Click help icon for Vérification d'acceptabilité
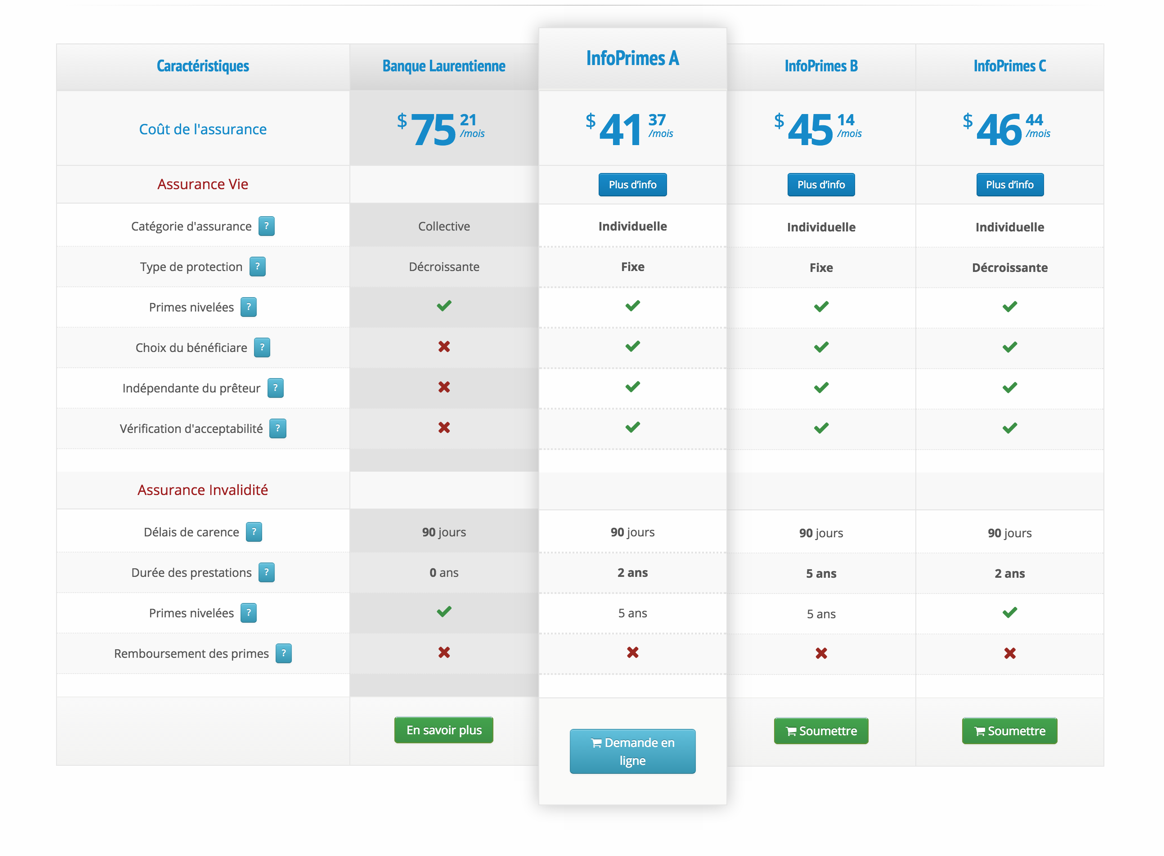Viewport: 1164px width, 856px height. click(x=278, y=429)
